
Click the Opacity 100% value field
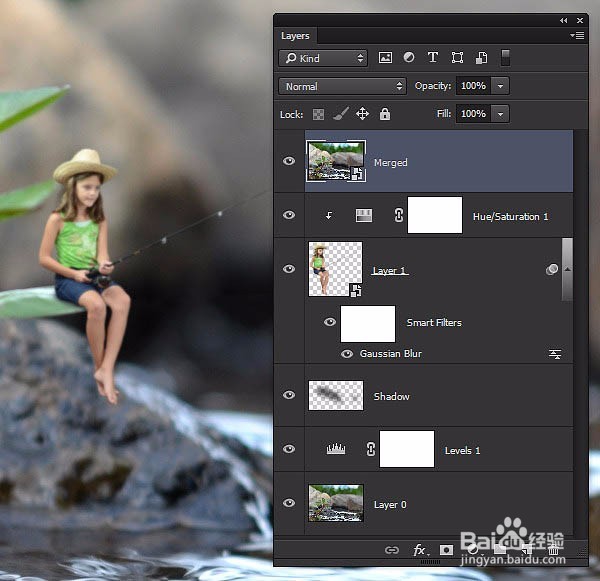click(x=474, y=86)
